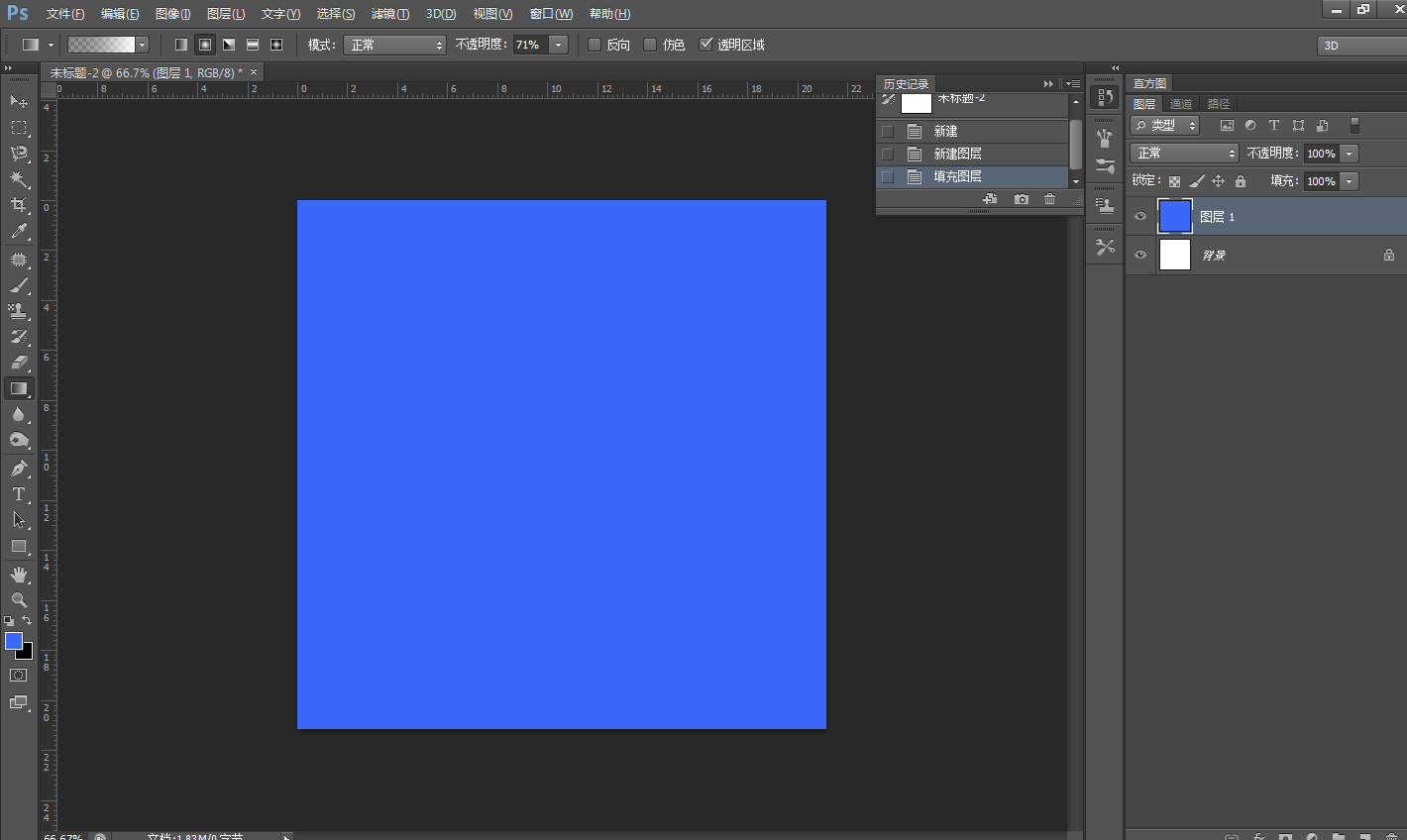Choose linear gradient style
This screenshot has height=840, width=1407.
click(181, 45)
